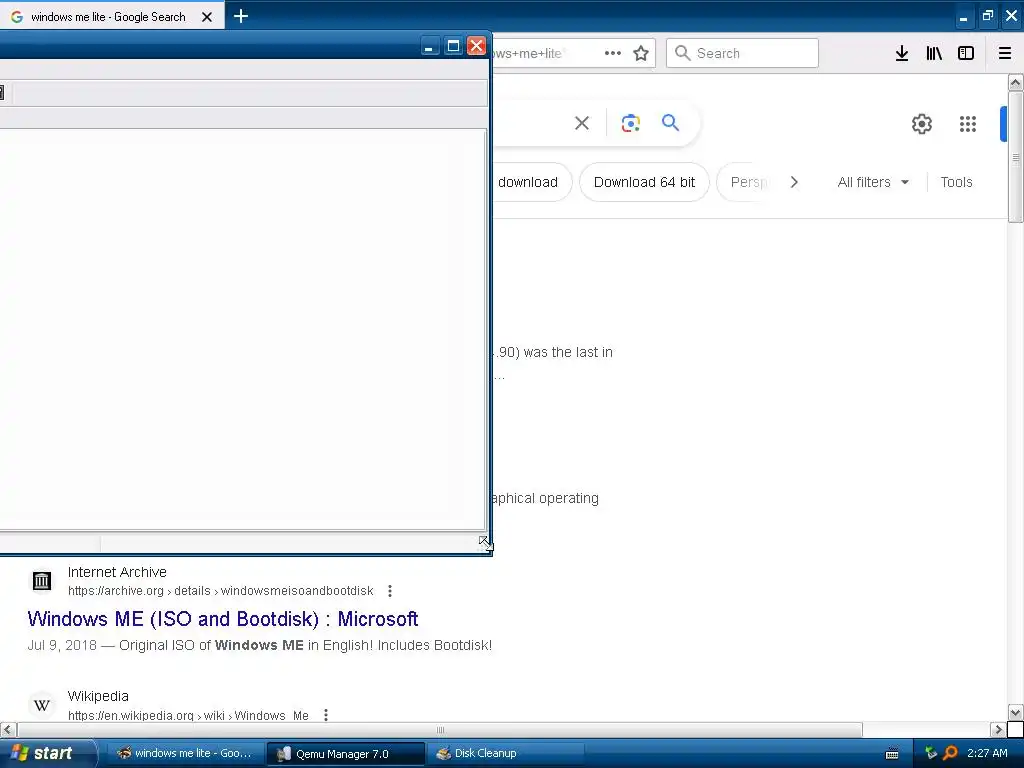Click the 'Internet Archive' source name
The width and height of the screenshot is (1024, 768).
(117, 572)
